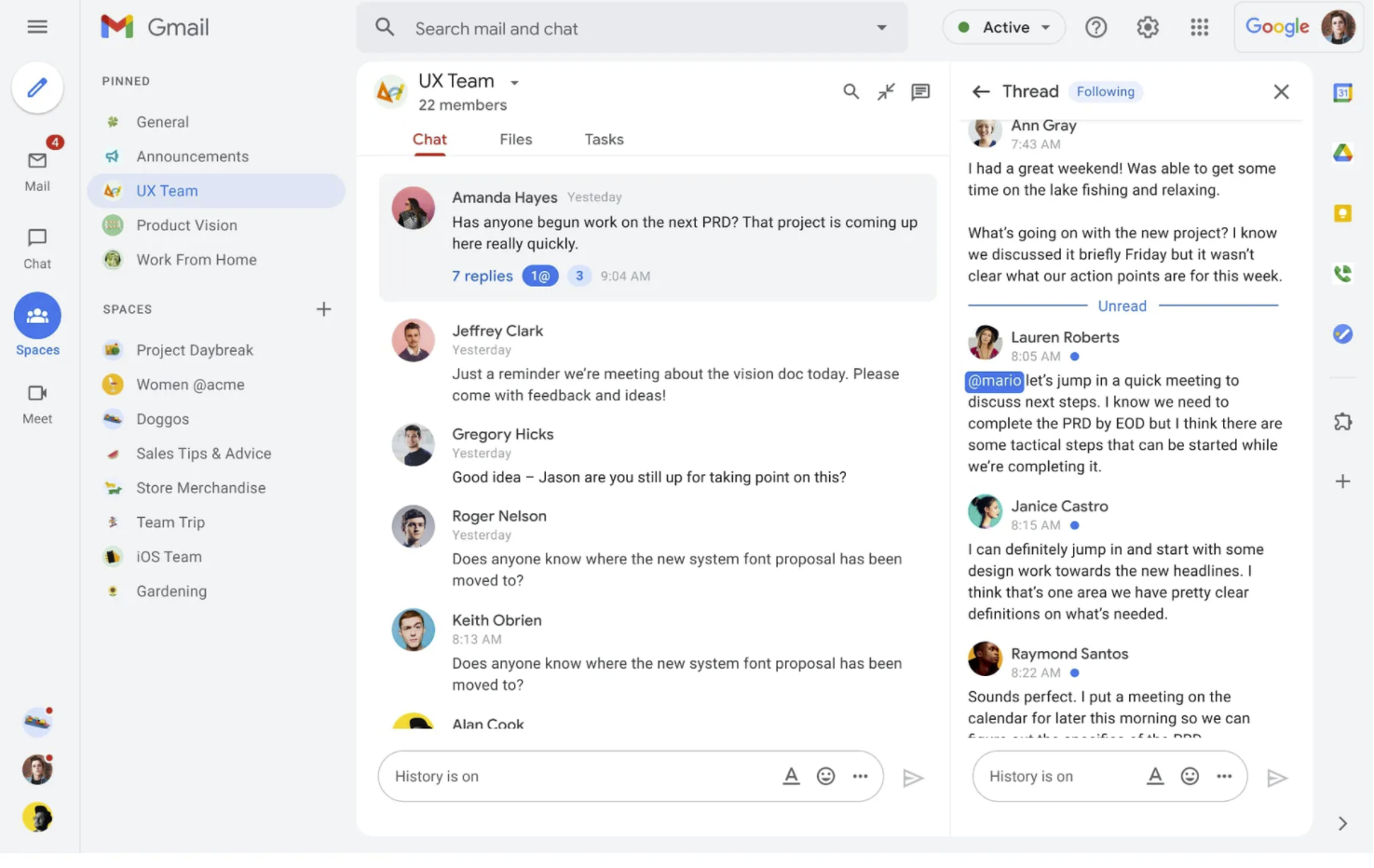The width and height of the screenshot is (1374, 868).
Task: Open Google Calendar side panel
Action: [1342, 92]
